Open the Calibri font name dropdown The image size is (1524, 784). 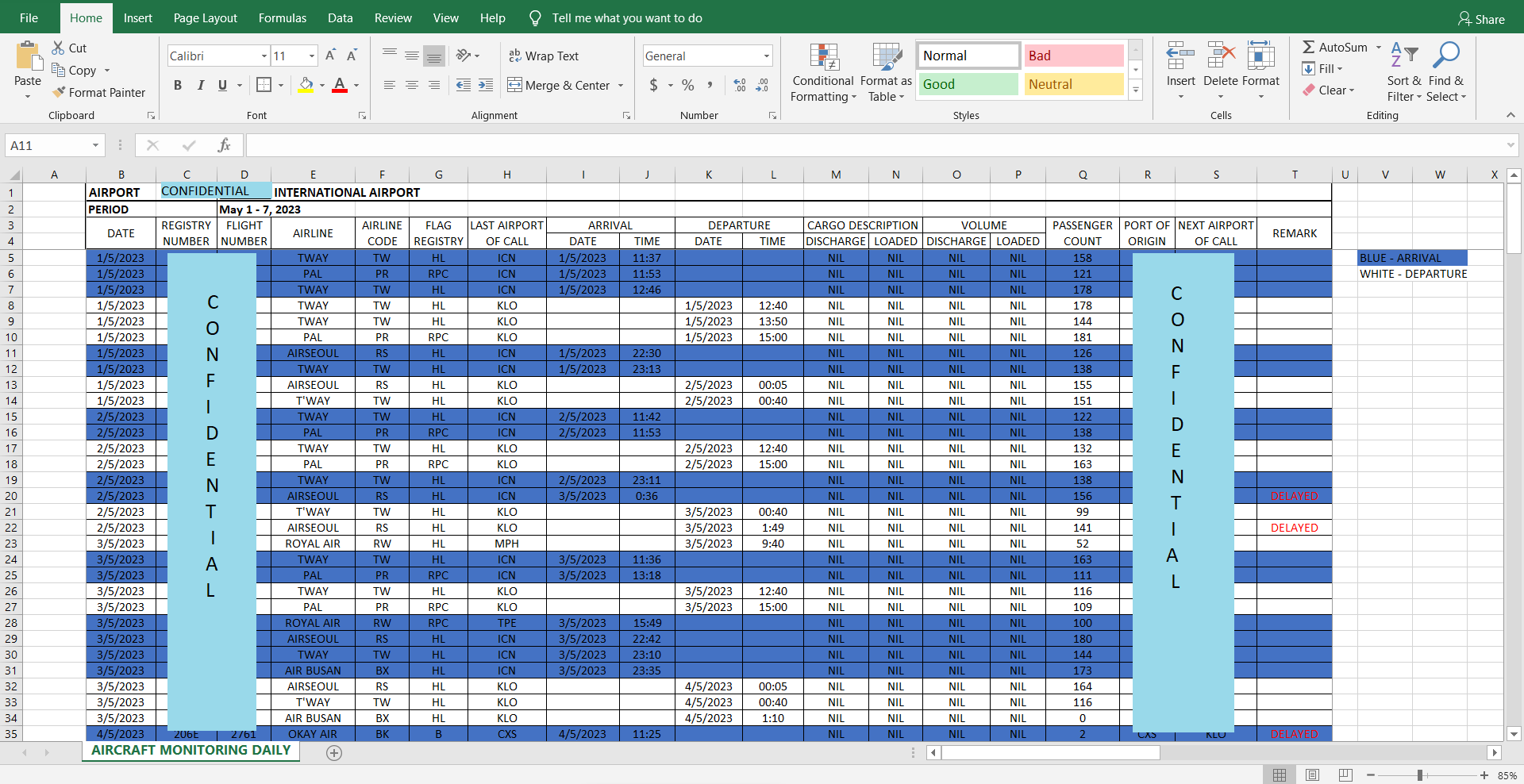point(264,56)
